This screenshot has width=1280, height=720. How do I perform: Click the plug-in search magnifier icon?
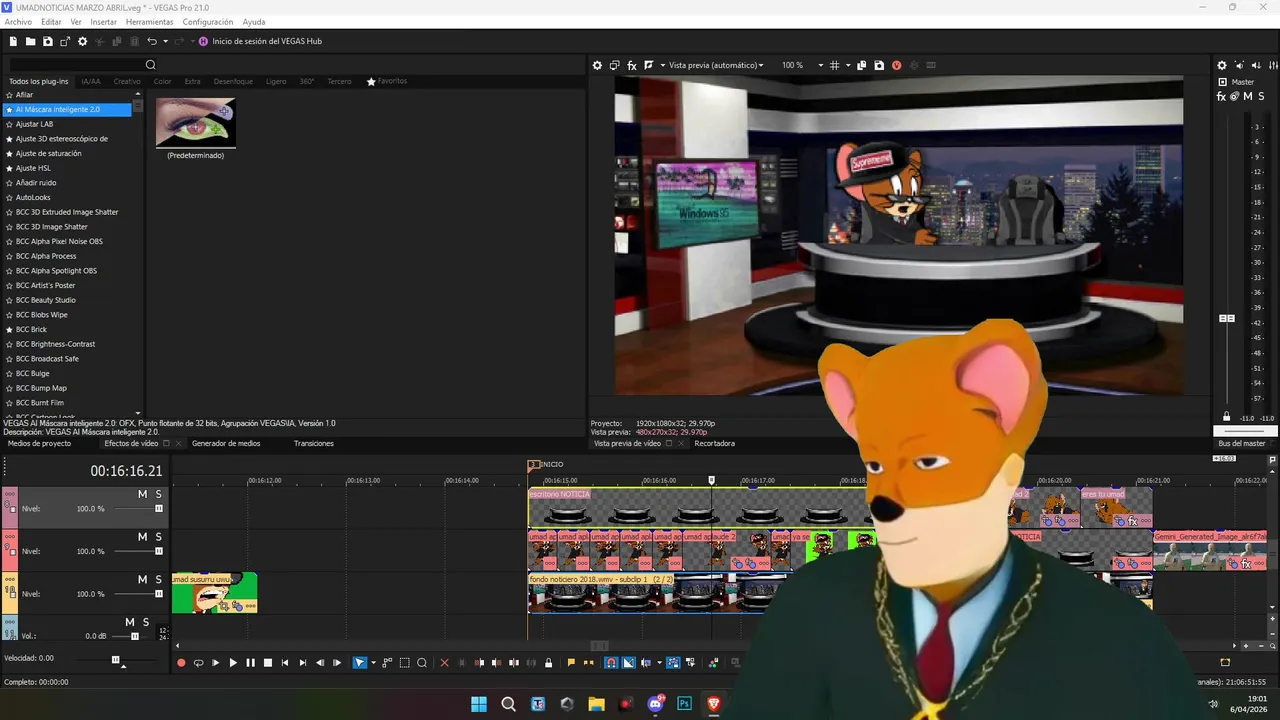[x=151, y=65]
